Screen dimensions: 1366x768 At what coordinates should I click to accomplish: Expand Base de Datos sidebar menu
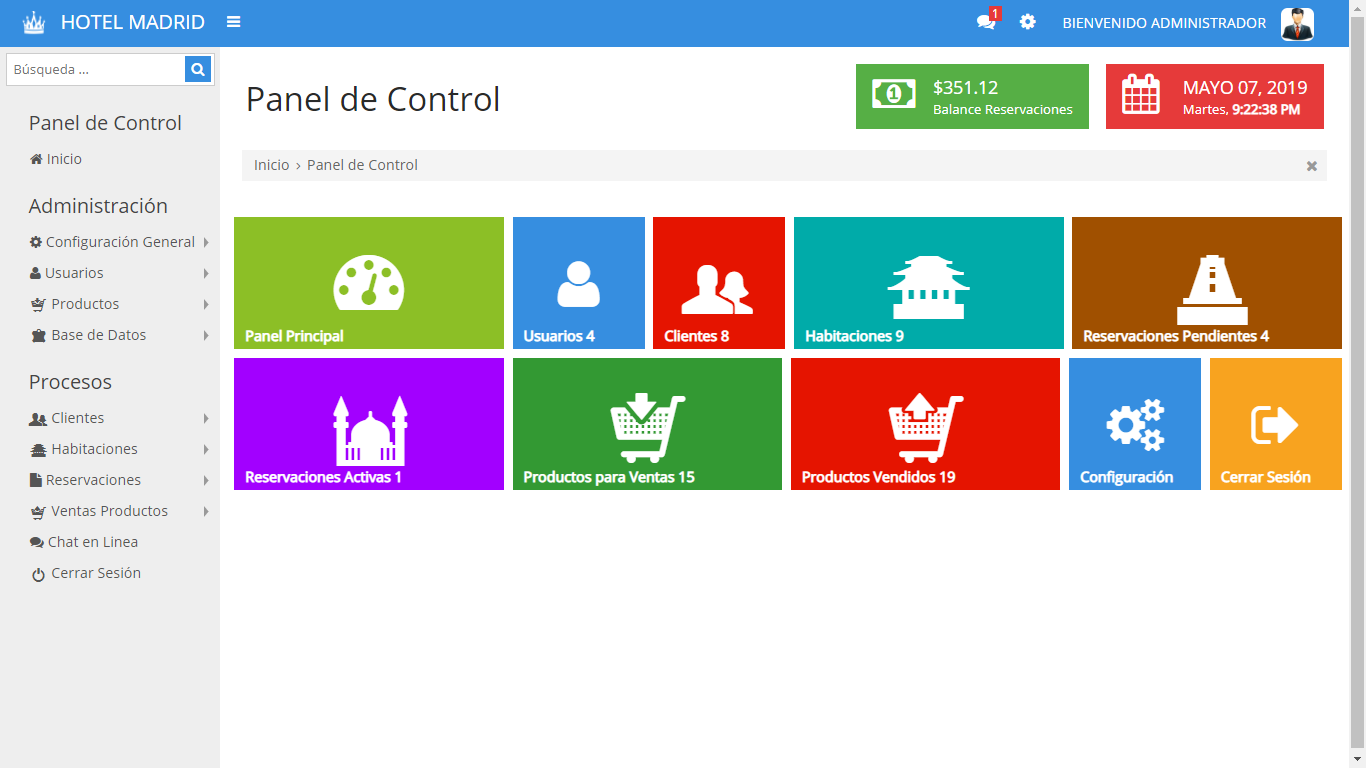pyautogui.click(x=98, y=335)
